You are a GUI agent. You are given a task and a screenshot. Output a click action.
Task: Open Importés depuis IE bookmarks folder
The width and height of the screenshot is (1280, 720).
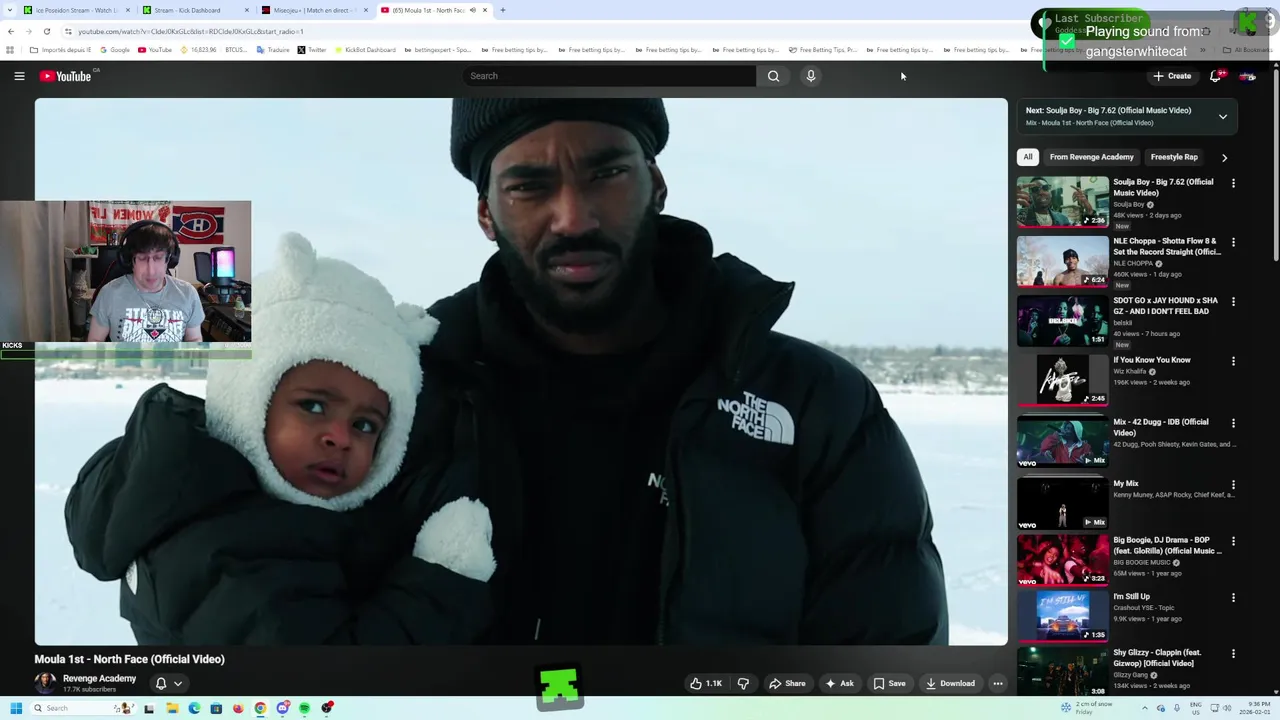coord(61,50)
